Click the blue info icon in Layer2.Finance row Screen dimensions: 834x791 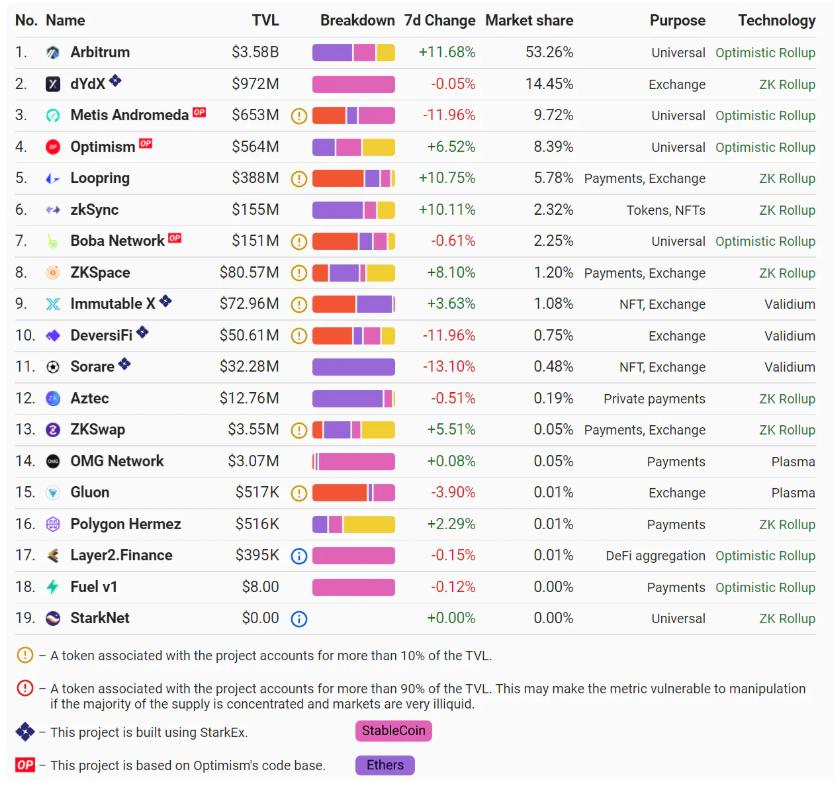(298, 556)
